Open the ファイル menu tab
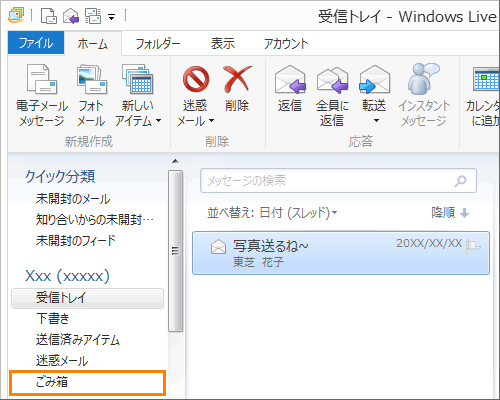 click(x=36, y=43)
